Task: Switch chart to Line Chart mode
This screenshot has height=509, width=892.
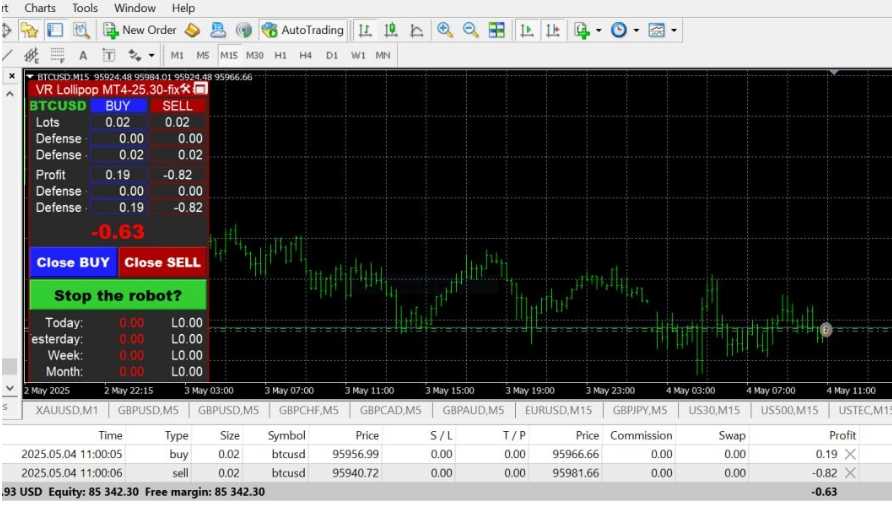Action: tap(416, 30)
